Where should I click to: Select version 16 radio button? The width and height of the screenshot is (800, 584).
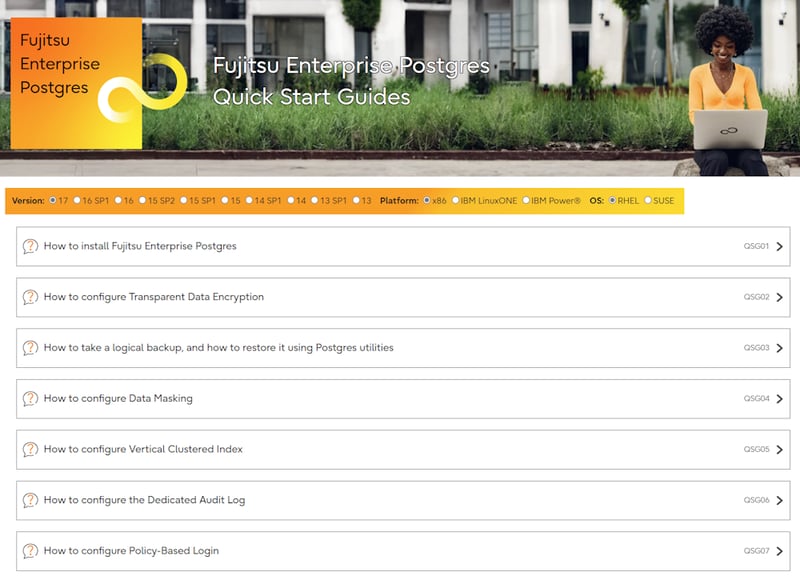[x=118, y=200]
